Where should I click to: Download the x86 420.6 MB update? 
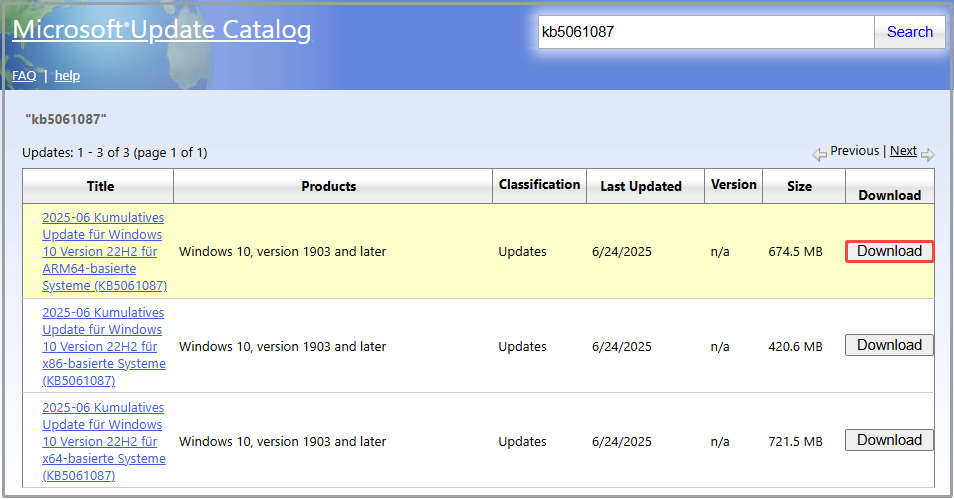[x=890, y=345]
